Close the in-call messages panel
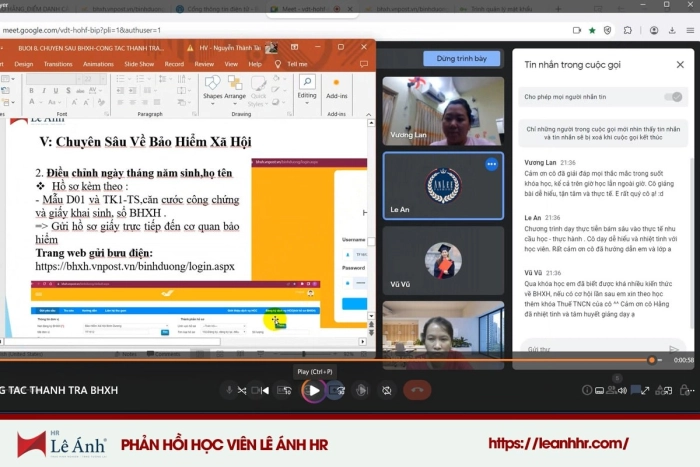Screen dimensions: 700x467 [679, 65]
